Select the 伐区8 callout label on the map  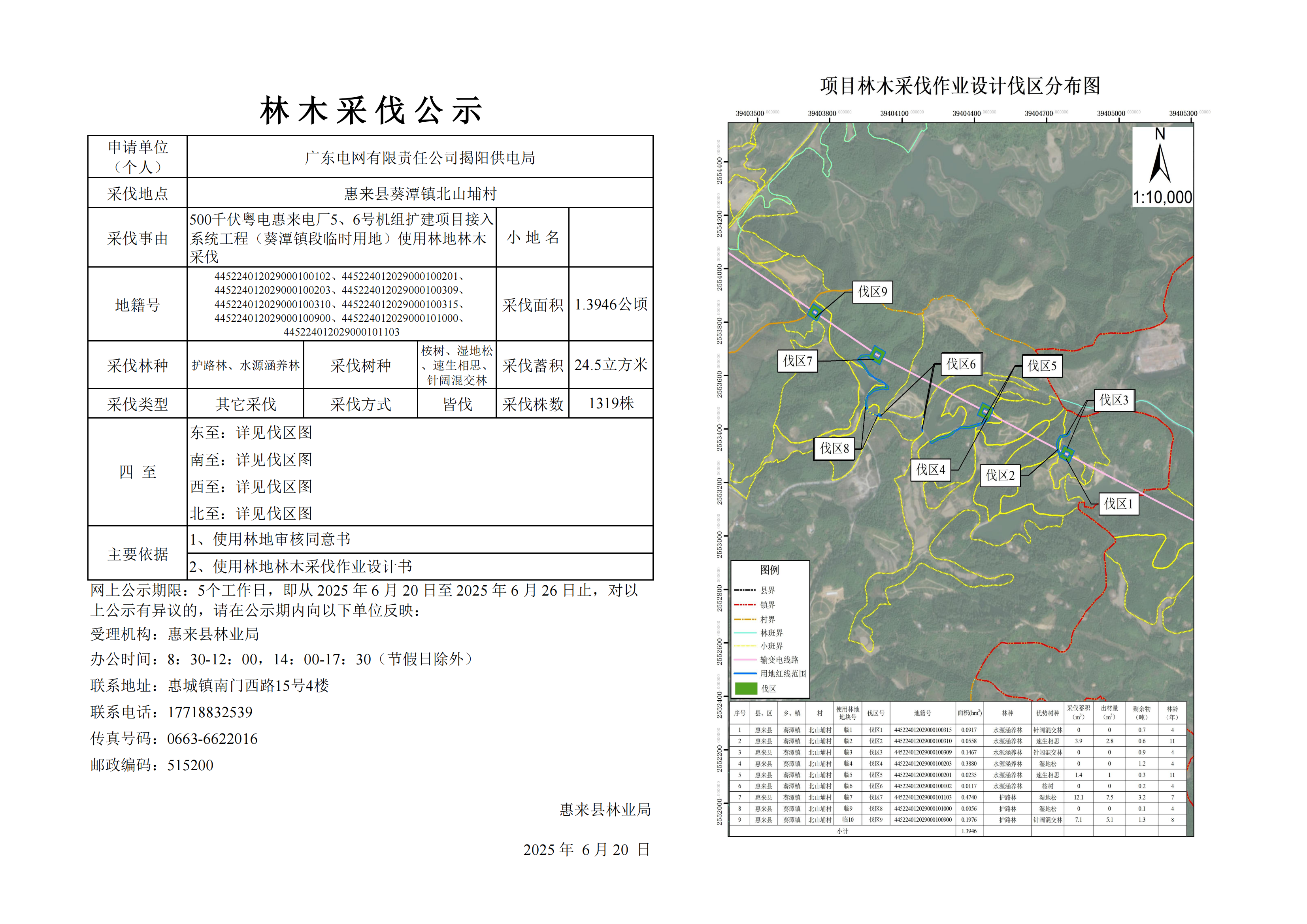[834, 449]
